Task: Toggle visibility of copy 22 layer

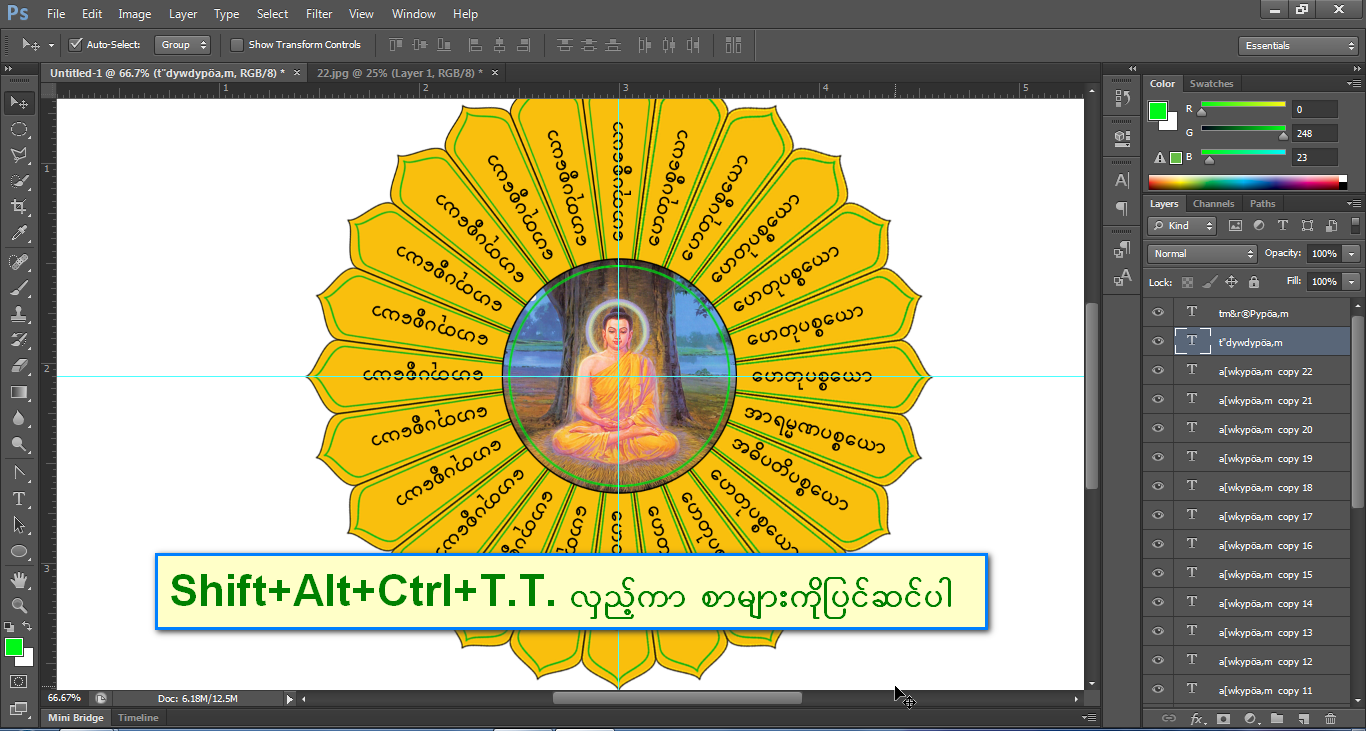Action: (x=1158, y=370)
